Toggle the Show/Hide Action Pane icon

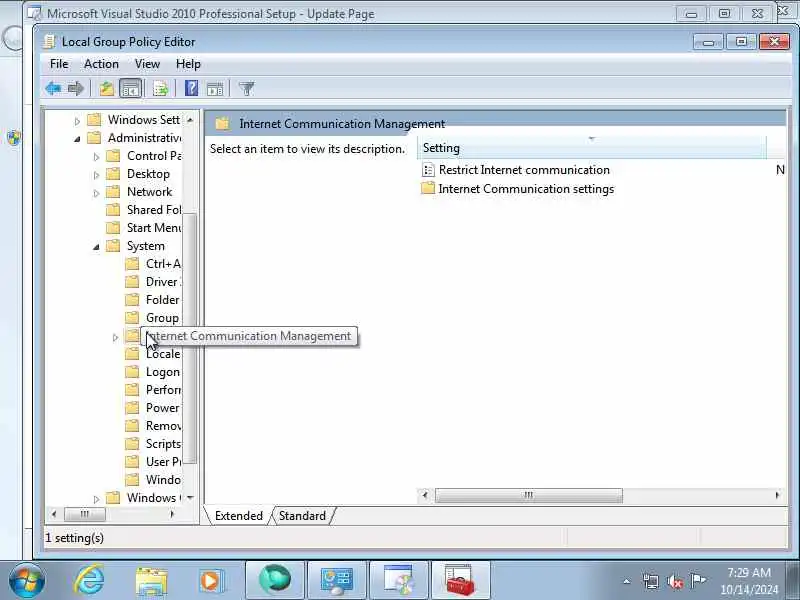215,89
